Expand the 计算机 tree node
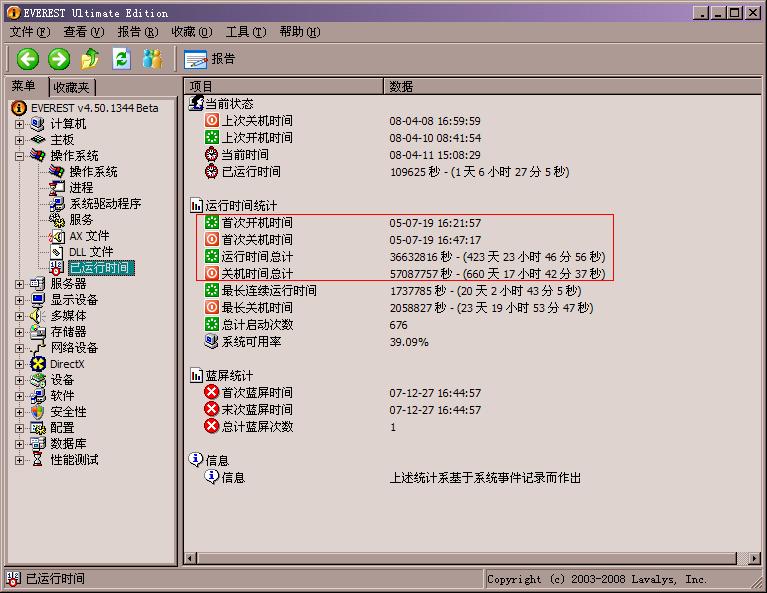The image size is (767, 593). click(19, 124)
